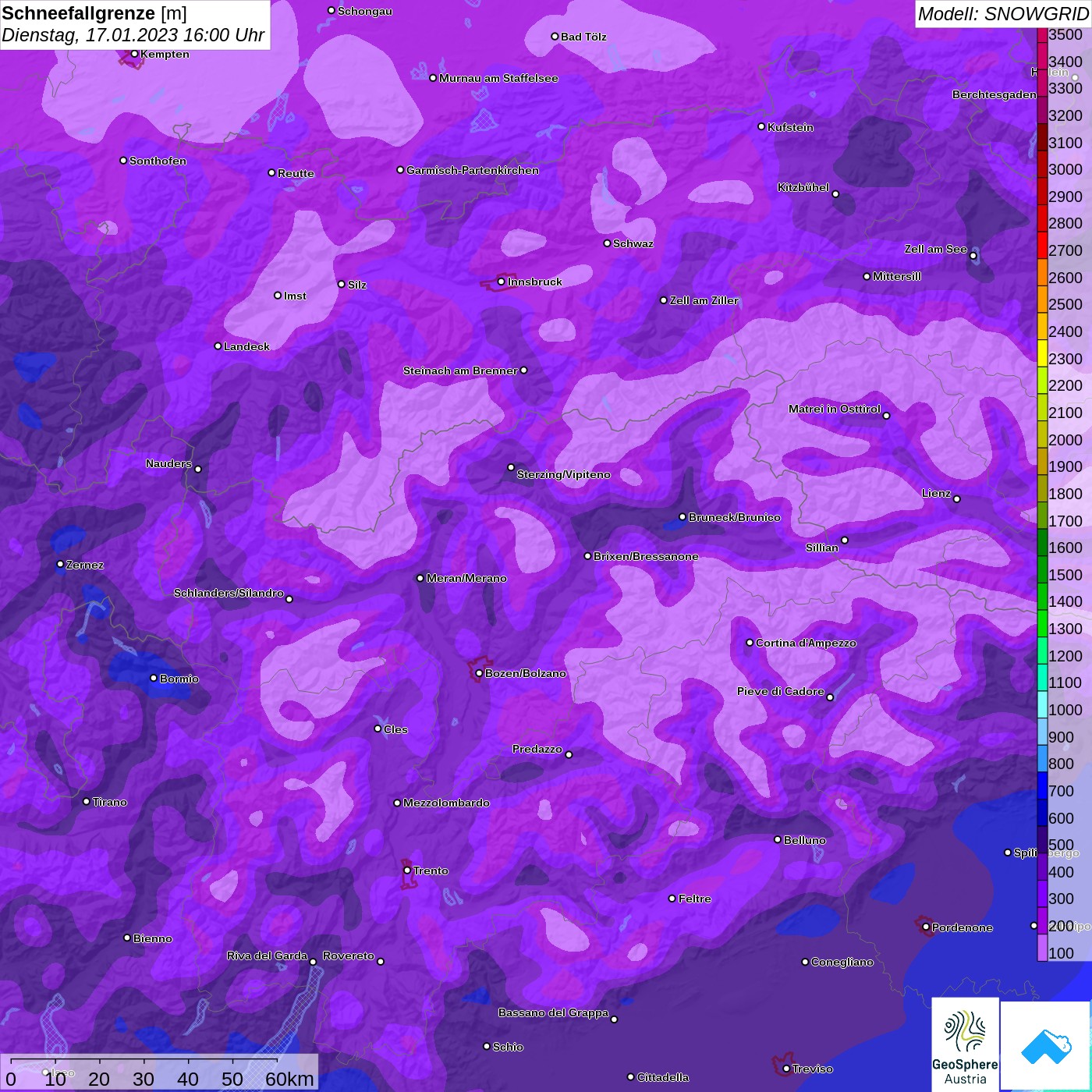The width and height of the screenshot is (1092, 1092).
Task: Click the GeoSphere Austria logo
Action: coord(965,1043)
